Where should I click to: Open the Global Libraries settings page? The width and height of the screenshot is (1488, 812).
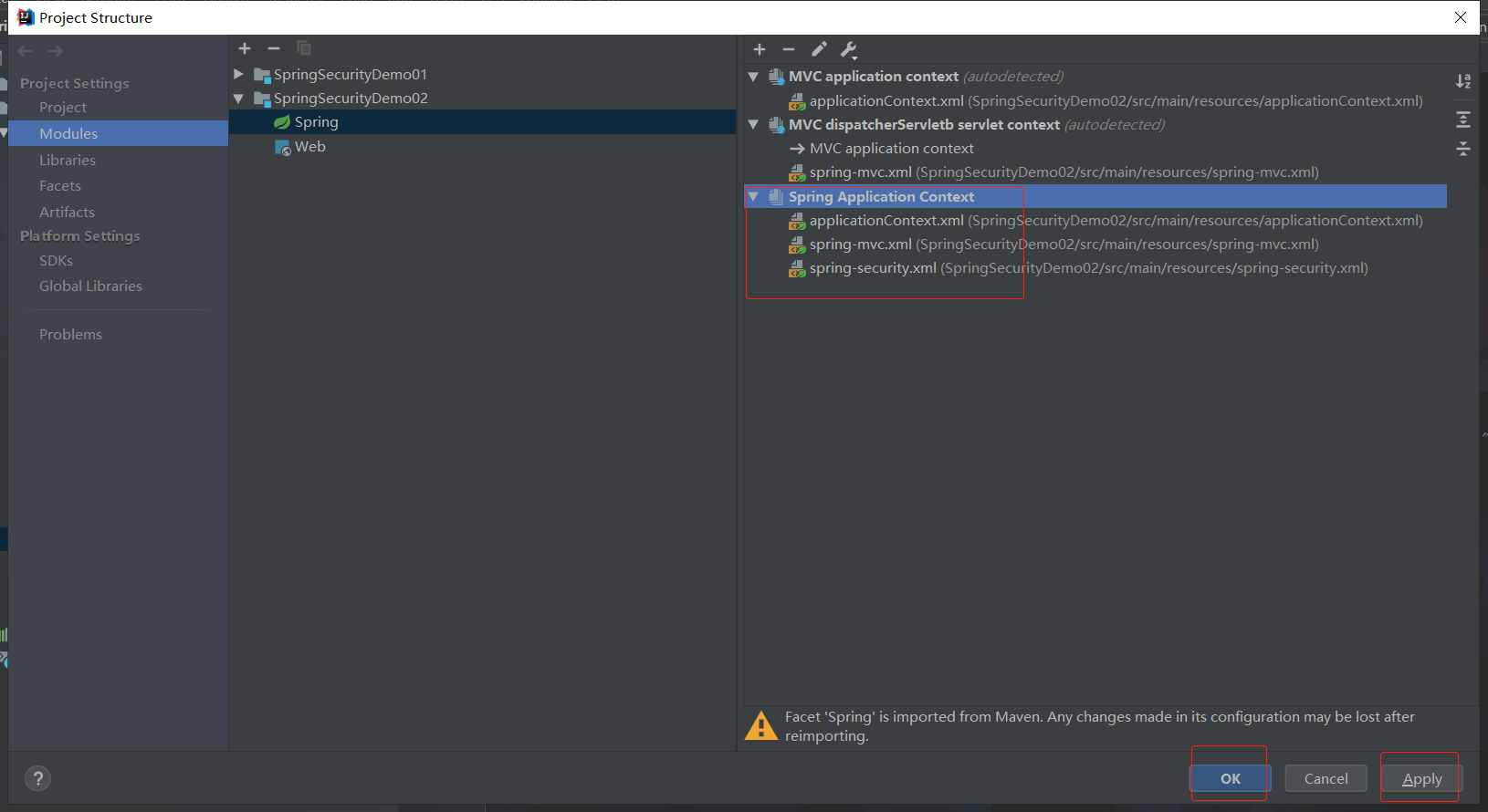pyautogui.click(x=90, y=286)
